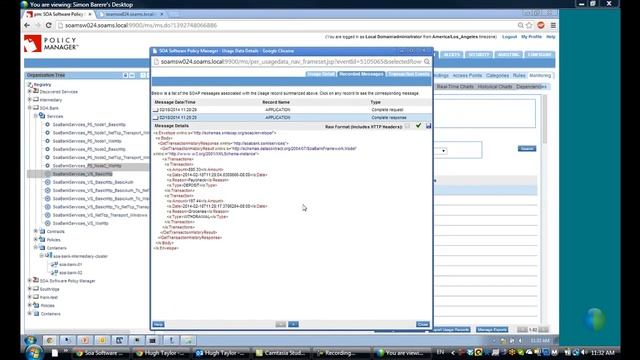Collapse Services folder node
640x360 pixels.
point(36,116)
